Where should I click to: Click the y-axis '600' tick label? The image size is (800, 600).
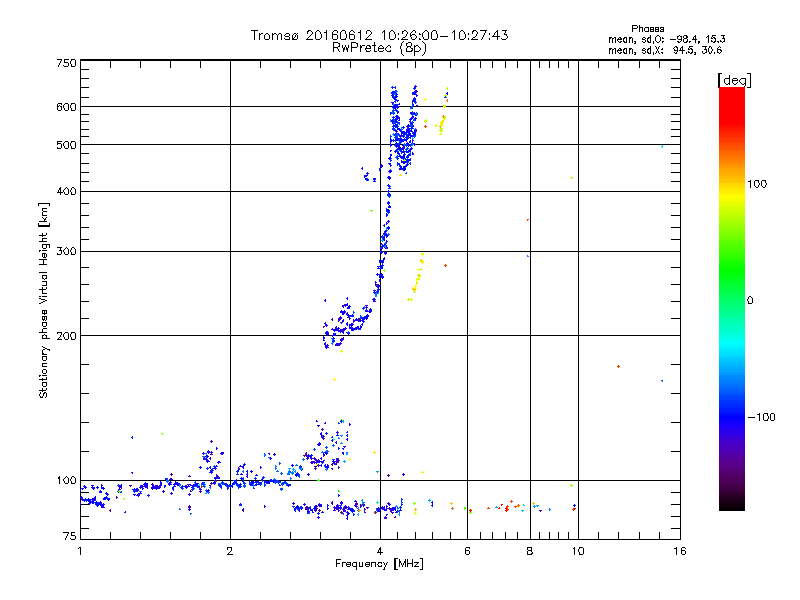(66, 107)
